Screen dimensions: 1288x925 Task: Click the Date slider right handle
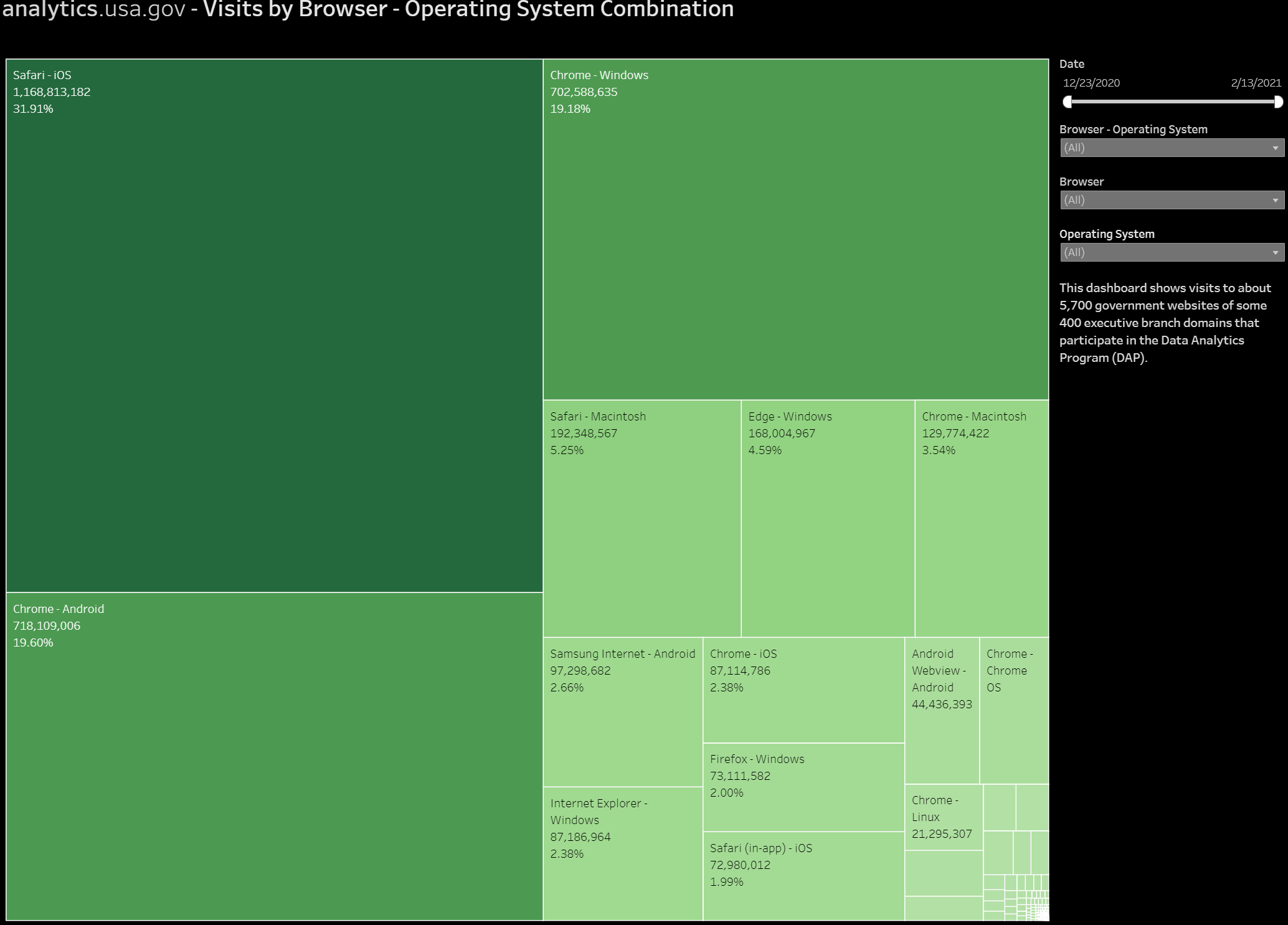(x=1278, y=102)
